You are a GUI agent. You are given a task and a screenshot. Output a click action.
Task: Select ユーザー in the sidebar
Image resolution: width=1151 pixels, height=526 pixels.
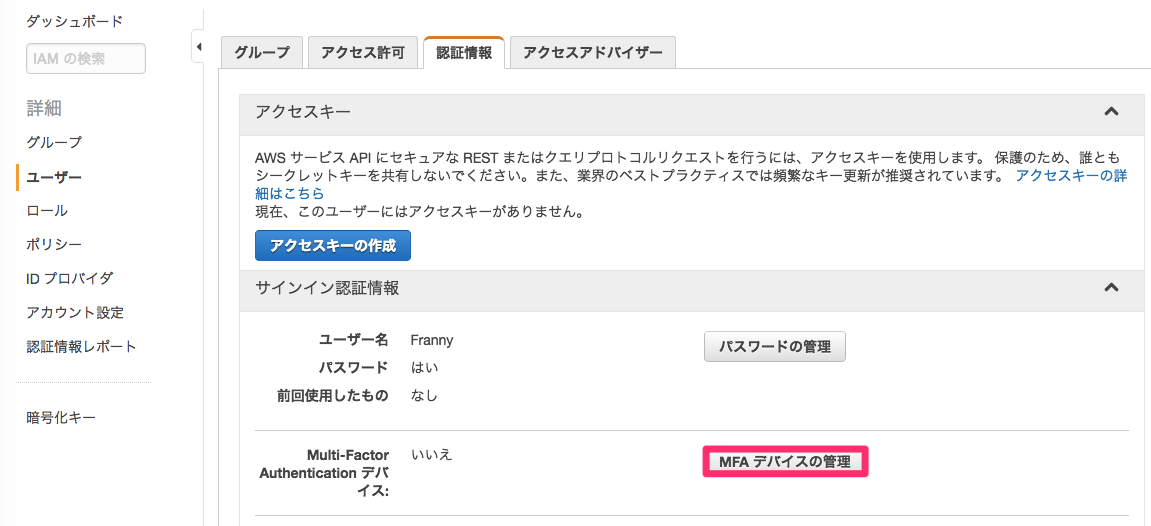tap(54, 176)
